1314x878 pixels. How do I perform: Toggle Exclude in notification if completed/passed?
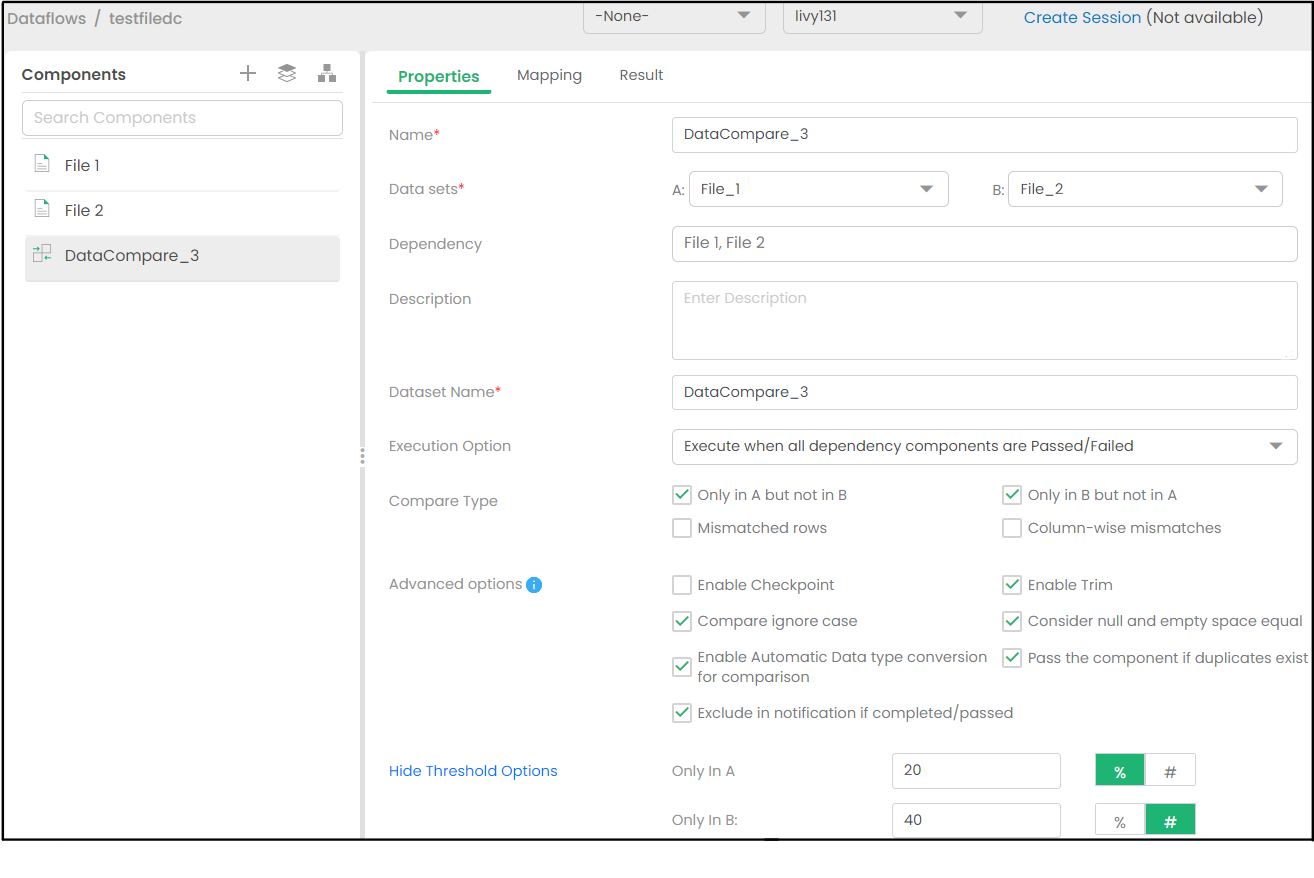pyautogui.click(x=682, y=713)
